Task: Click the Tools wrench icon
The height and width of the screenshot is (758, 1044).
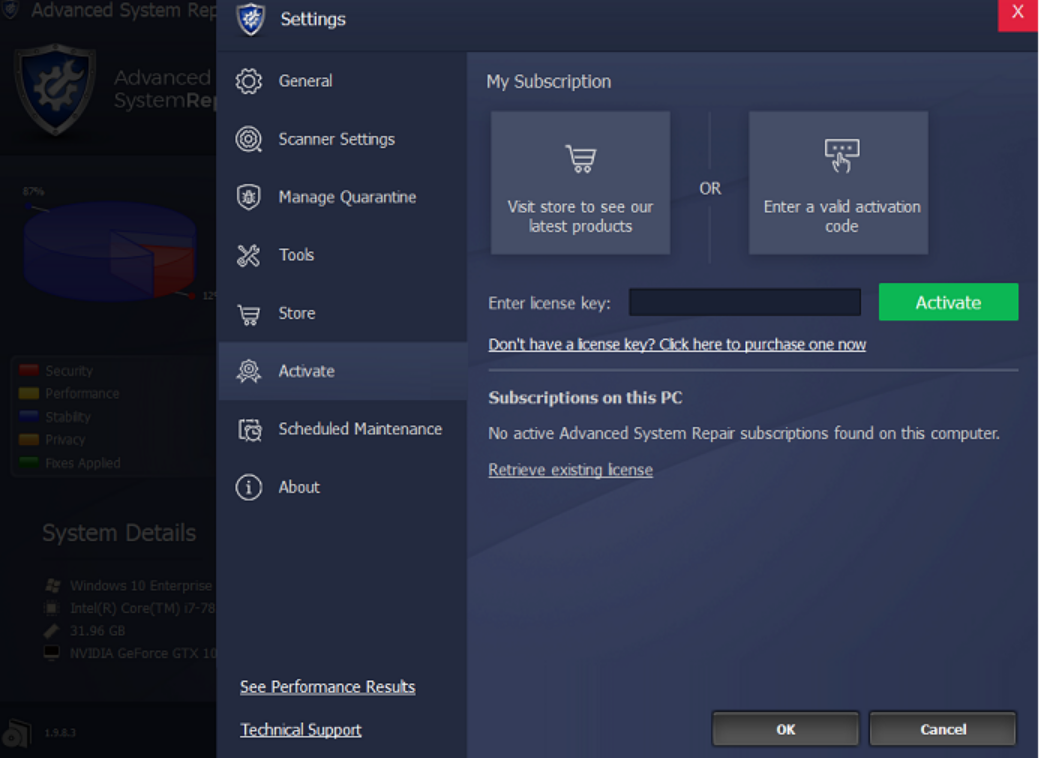Action: pyautogui.click(x=248, y=255)
